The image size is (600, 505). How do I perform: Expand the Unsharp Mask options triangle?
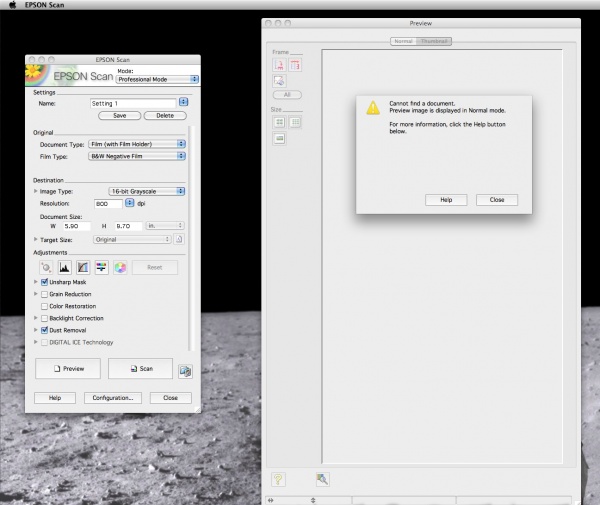coord(36,282)
